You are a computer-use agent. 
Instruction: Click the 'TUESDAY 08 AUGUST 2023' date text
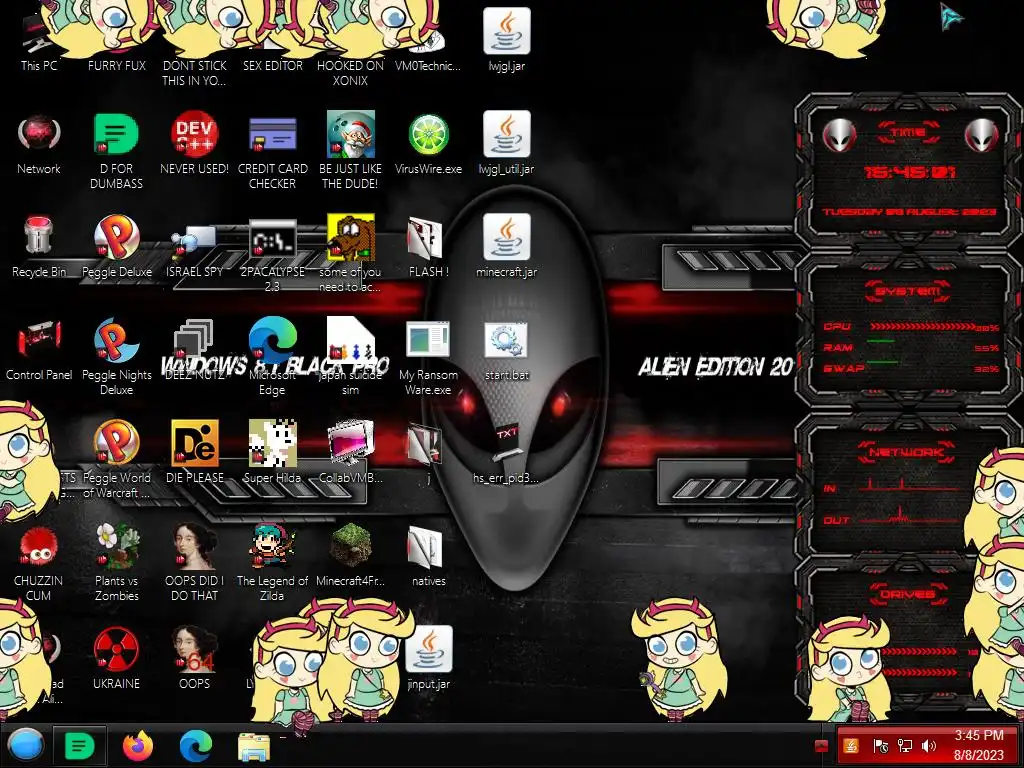click(x=909, y=212)
